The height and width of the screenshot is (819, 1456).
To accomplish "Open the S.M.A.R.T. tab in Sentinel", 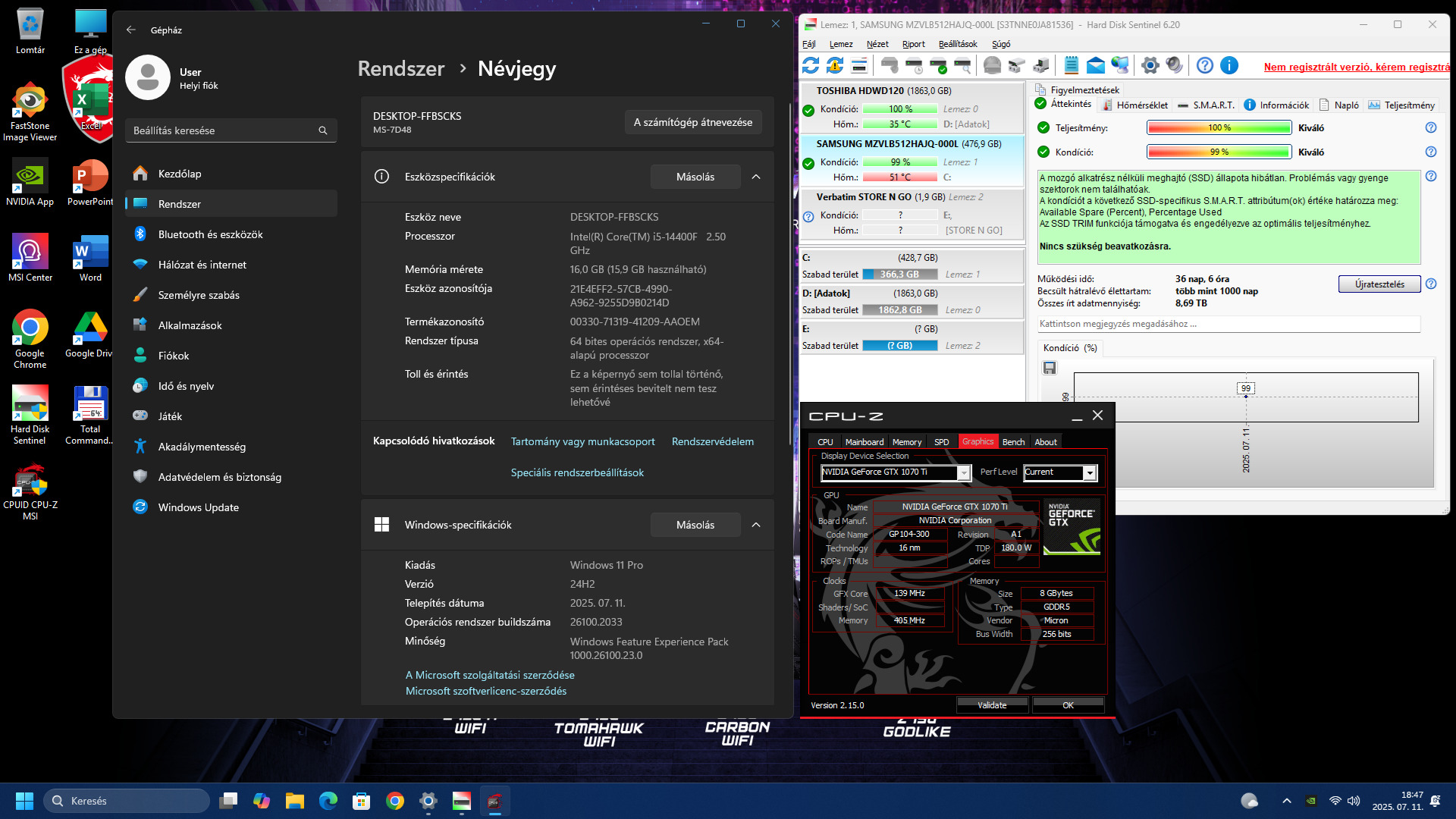I will tap(1206, 105).
